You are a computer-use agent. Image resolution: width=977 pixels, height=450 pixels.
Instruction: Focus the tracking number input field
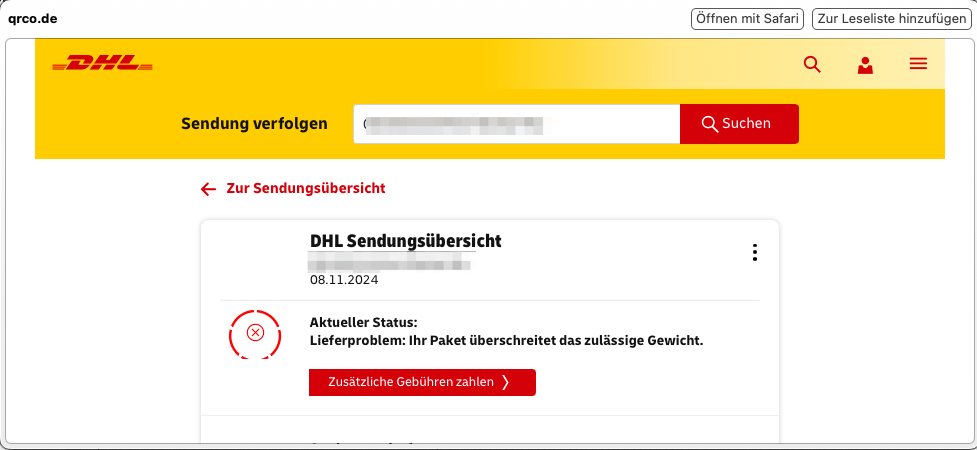516,124
